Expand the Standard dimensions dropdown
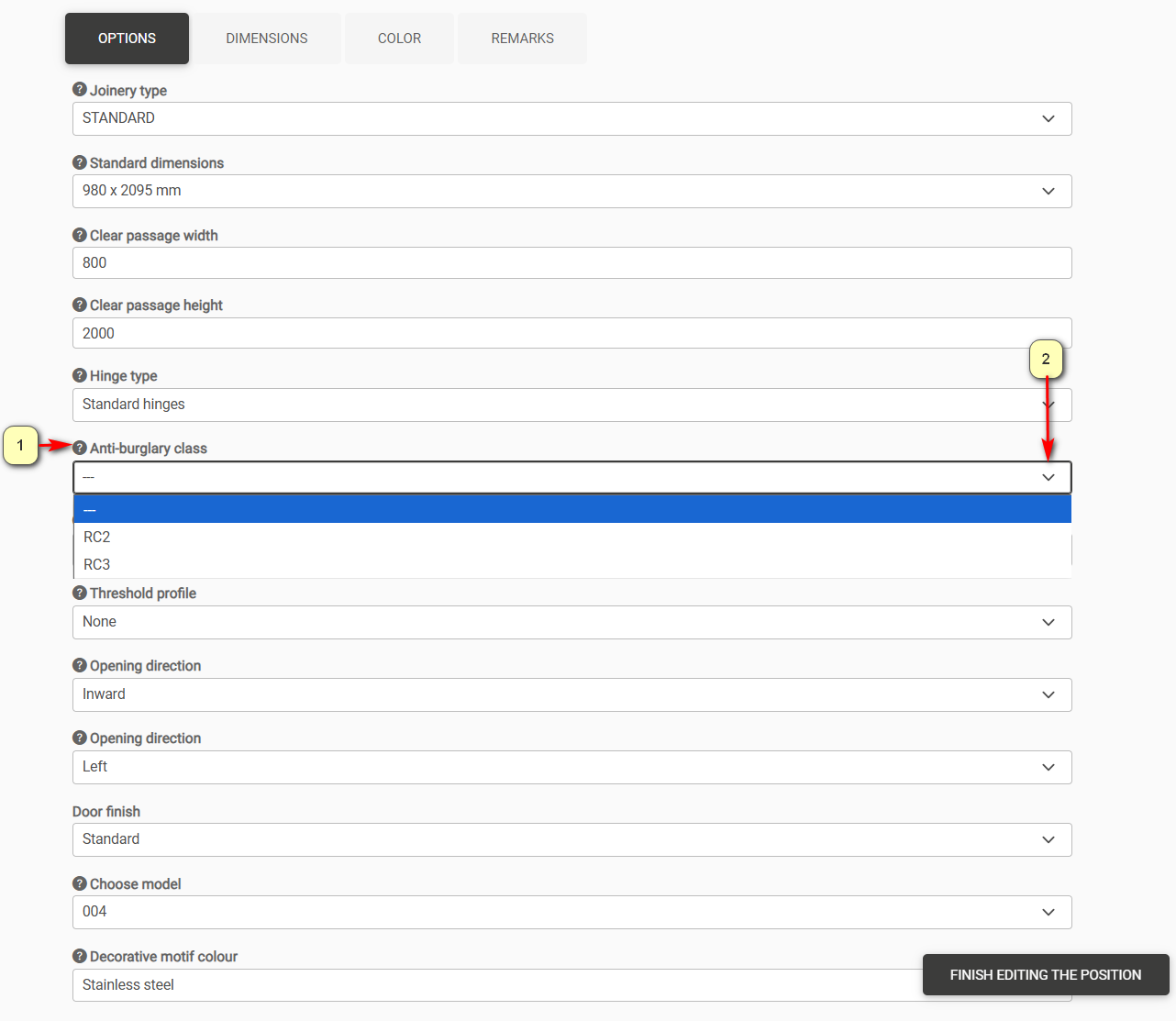Image resolution: width=1176 pixels, height=1021 pixels. pyautogui.click(x=571, y=191)
